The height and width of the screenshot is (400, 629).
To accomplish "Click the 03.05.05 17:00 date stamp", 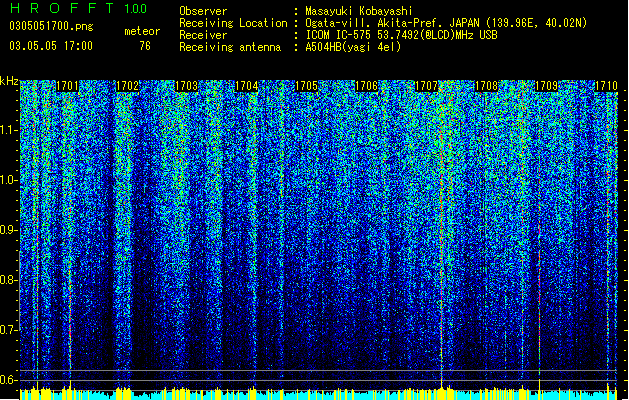I will point(51,46).
